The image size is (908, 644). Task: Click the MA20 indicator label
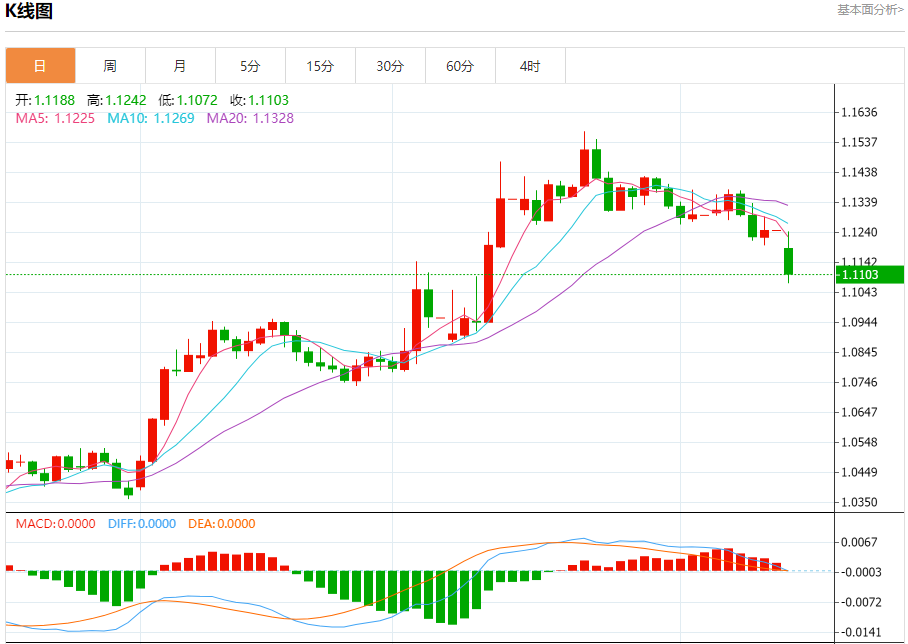click(x=250, y=118)
